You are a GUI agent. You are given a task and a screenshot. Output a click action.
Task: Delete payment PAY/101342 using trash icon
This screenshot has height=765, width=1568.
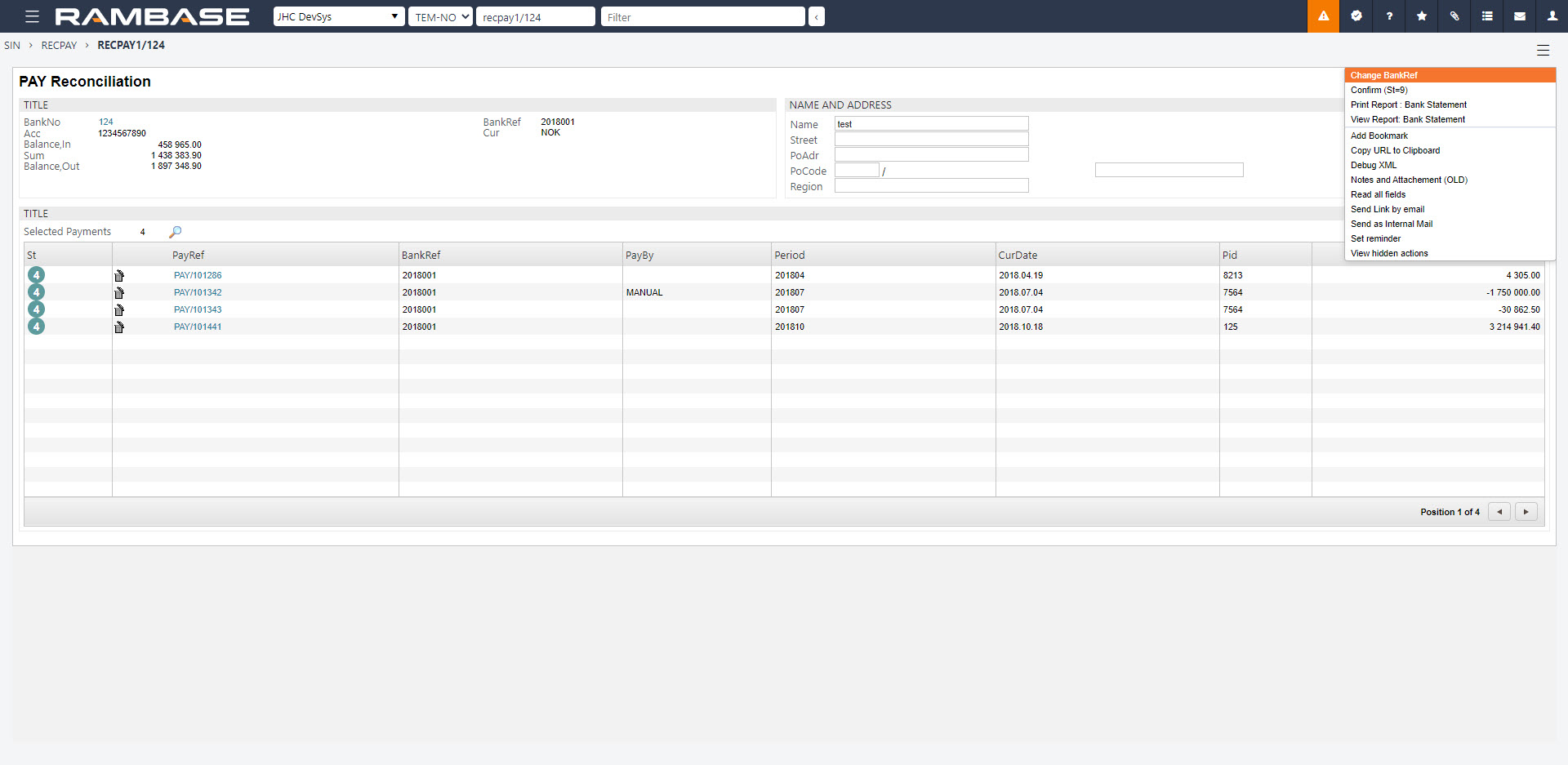[119, 293]
